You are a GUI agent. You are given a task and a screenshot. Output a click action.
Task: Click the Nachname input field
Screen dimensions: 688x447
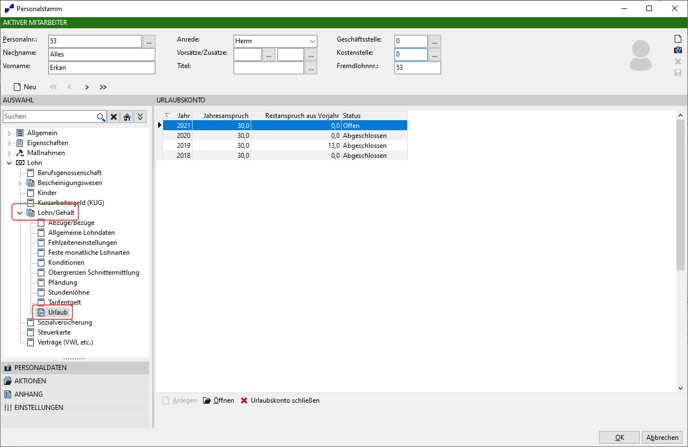pos(101,54)
